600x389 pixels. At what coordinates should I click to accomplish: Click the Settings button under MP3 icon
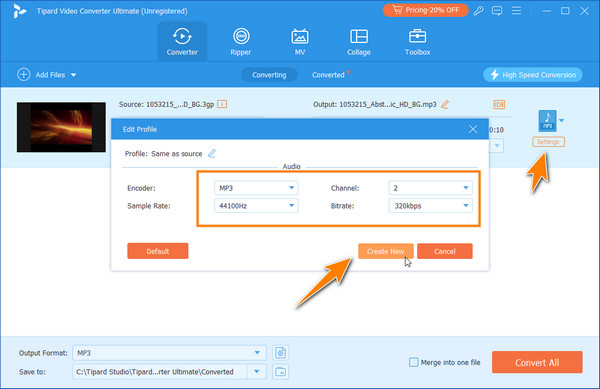pos(548,142)
